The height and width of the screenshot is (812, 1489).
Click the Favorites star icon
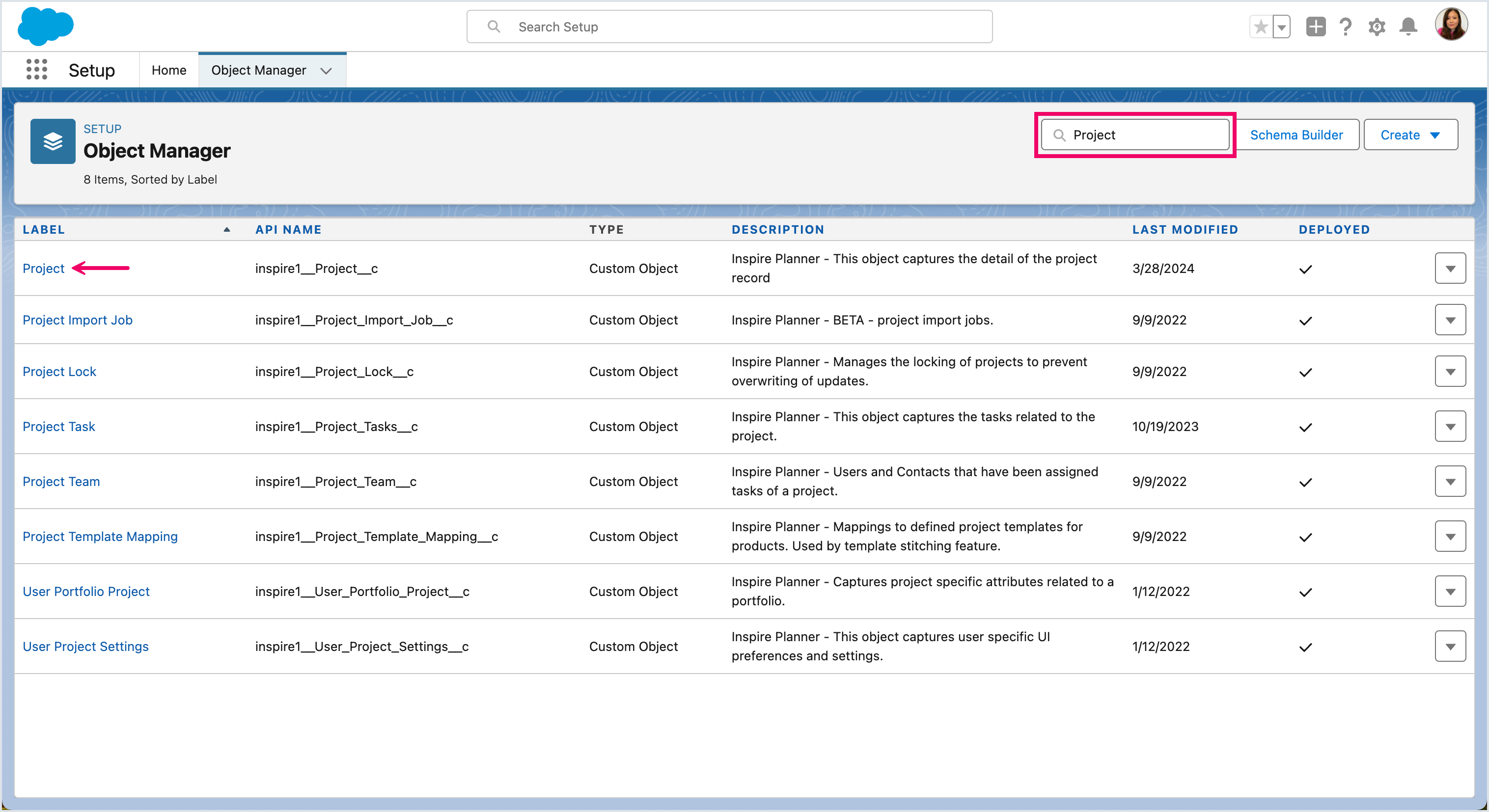coord(1260,27)
